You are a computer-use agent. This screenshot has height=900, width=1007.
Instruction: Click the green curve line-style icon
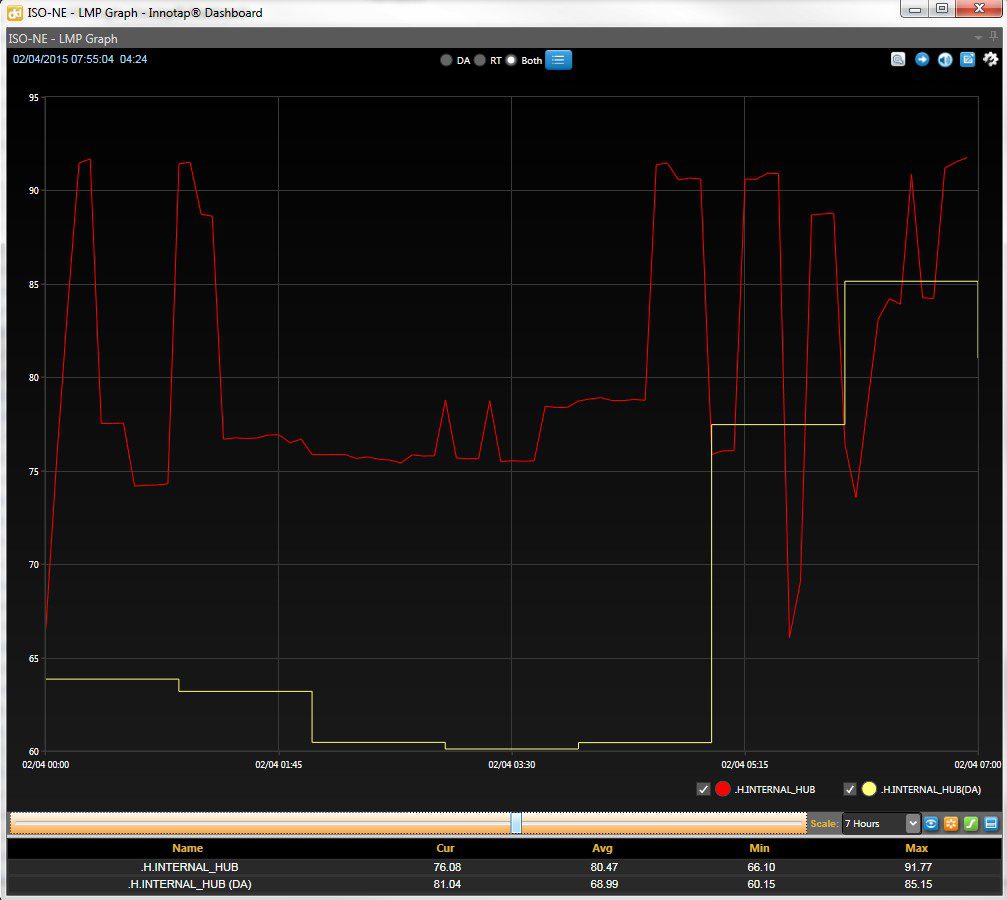[x=970, y=823]
